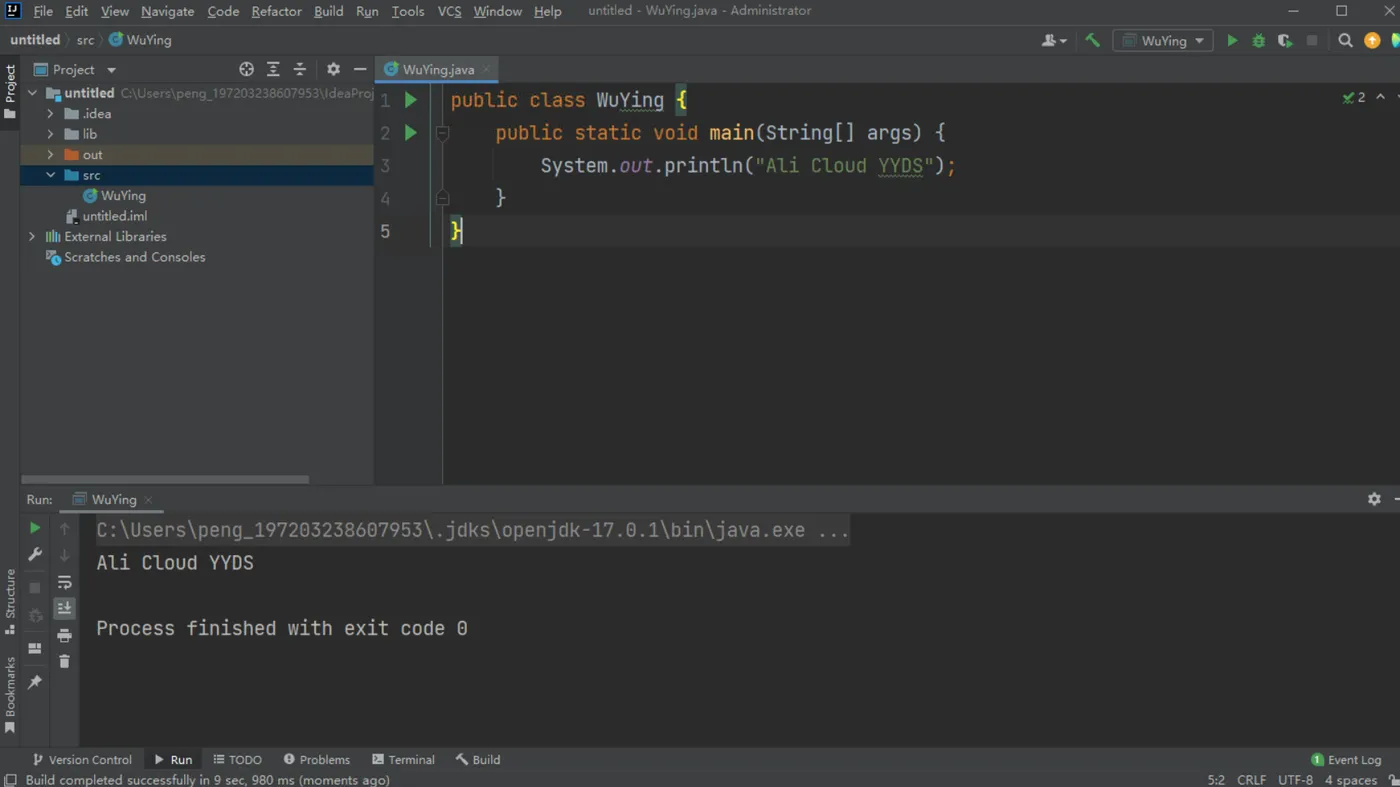
Task: Pin the Run tab with pin icon
Action: pos(35,682)
